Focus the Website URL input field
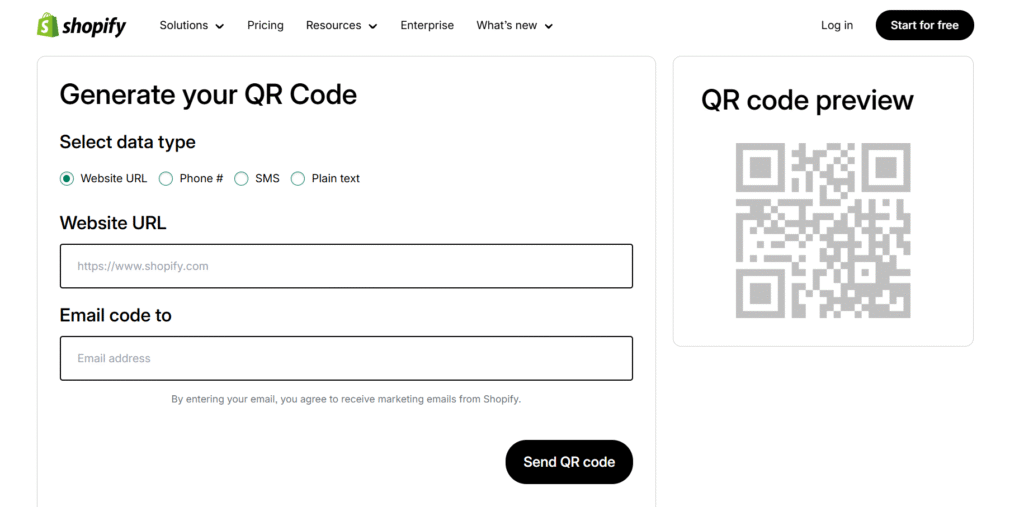 tap(346, 266)
